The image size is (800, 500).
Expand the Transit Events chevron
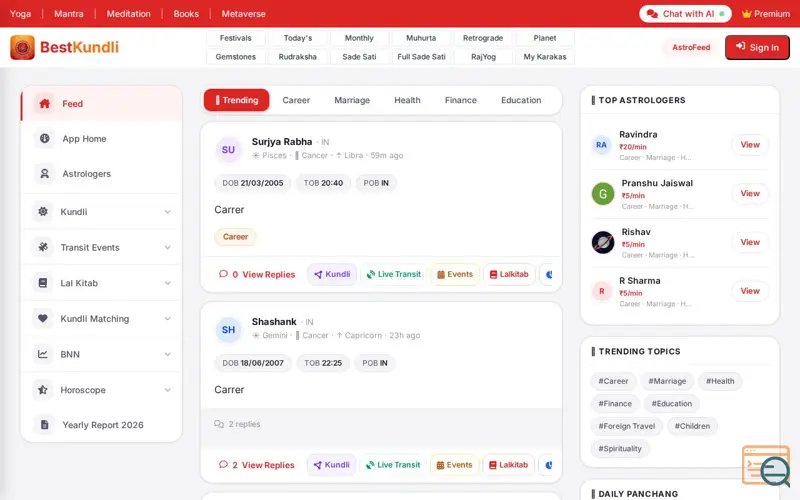[167, 247]
